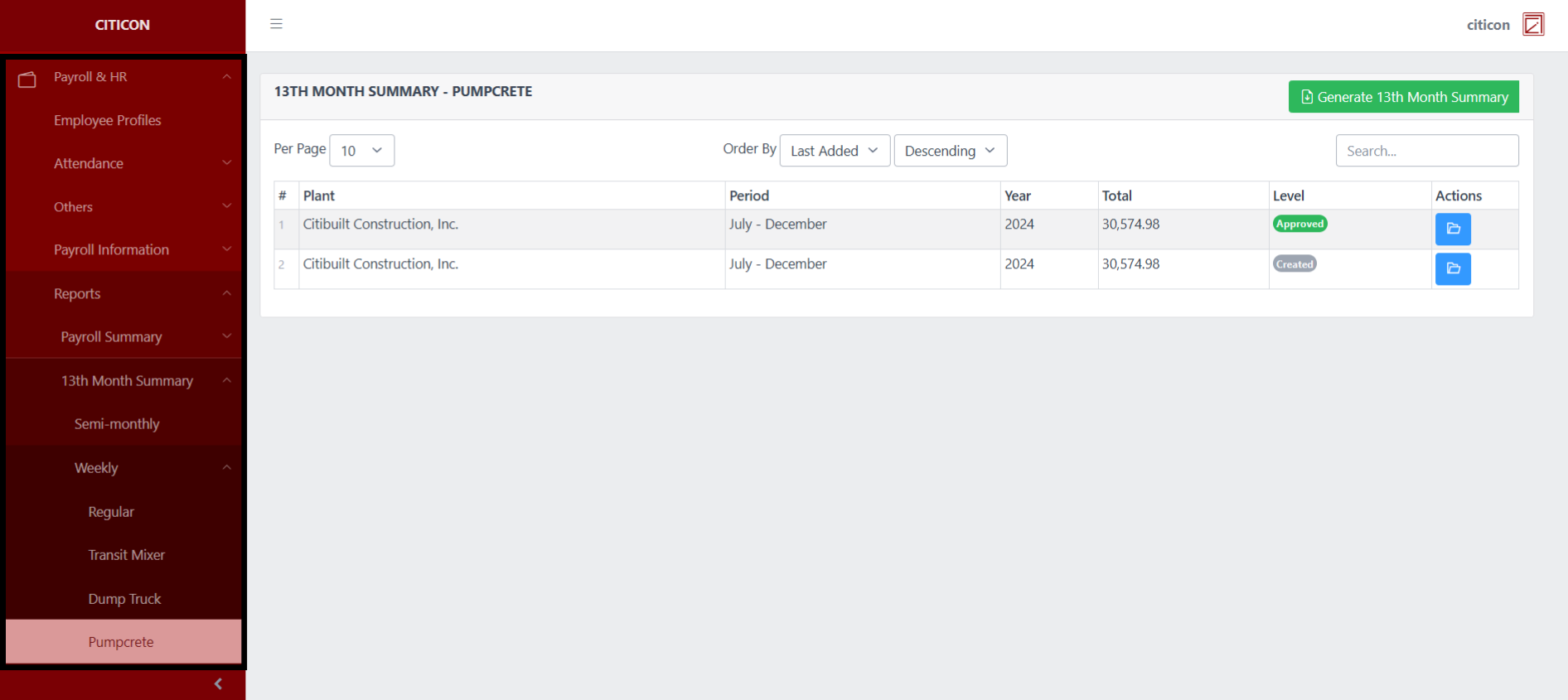Screen dimensions: 1568x700
Task: Expand the Payroll Information sidebar menu
Action: [124, 249]
